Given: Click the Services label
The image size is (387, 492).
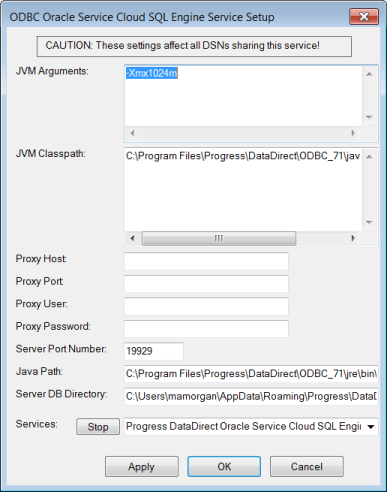Looking at the screenshot, I should tap(37, 424).
